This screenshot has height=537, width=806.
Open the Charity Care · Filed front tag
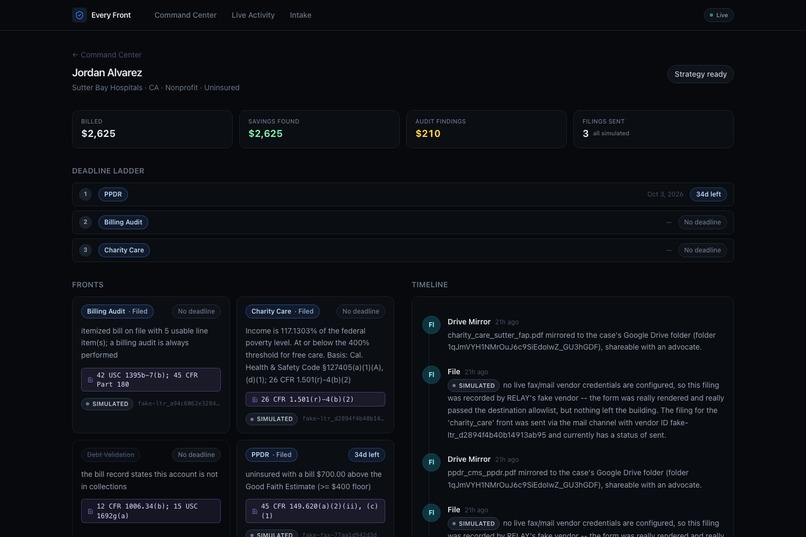[282, 311]
